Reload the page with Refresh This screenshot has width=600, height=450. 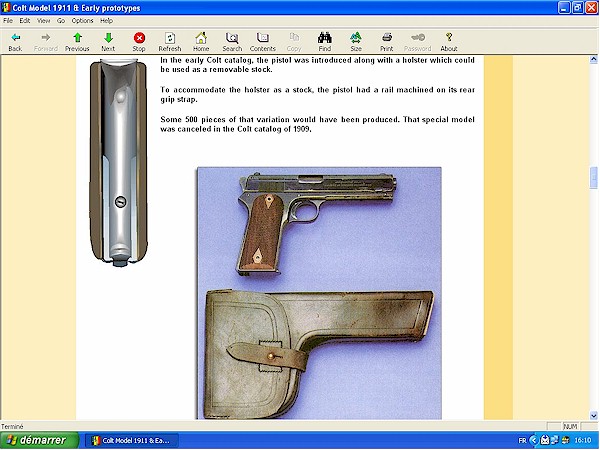(x=170, y=42)
